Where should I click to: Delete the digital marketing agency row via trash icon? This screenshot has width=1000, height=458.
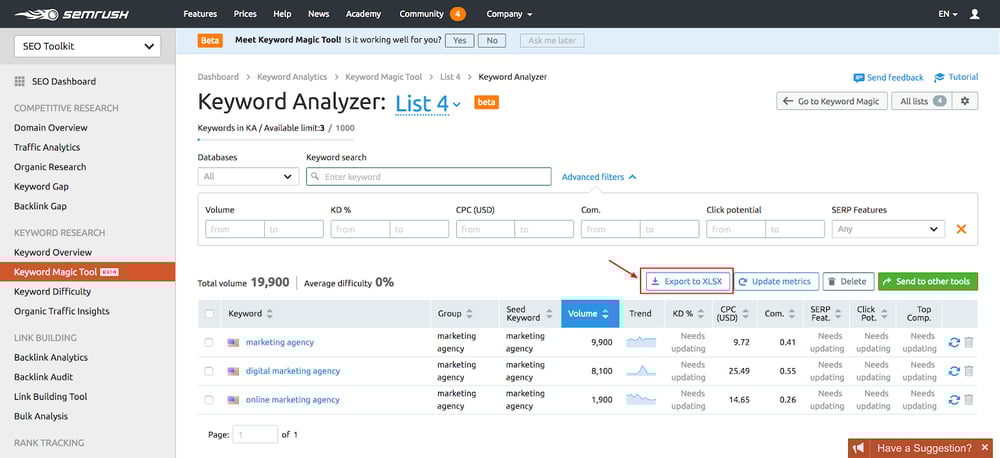coord(969,371)
